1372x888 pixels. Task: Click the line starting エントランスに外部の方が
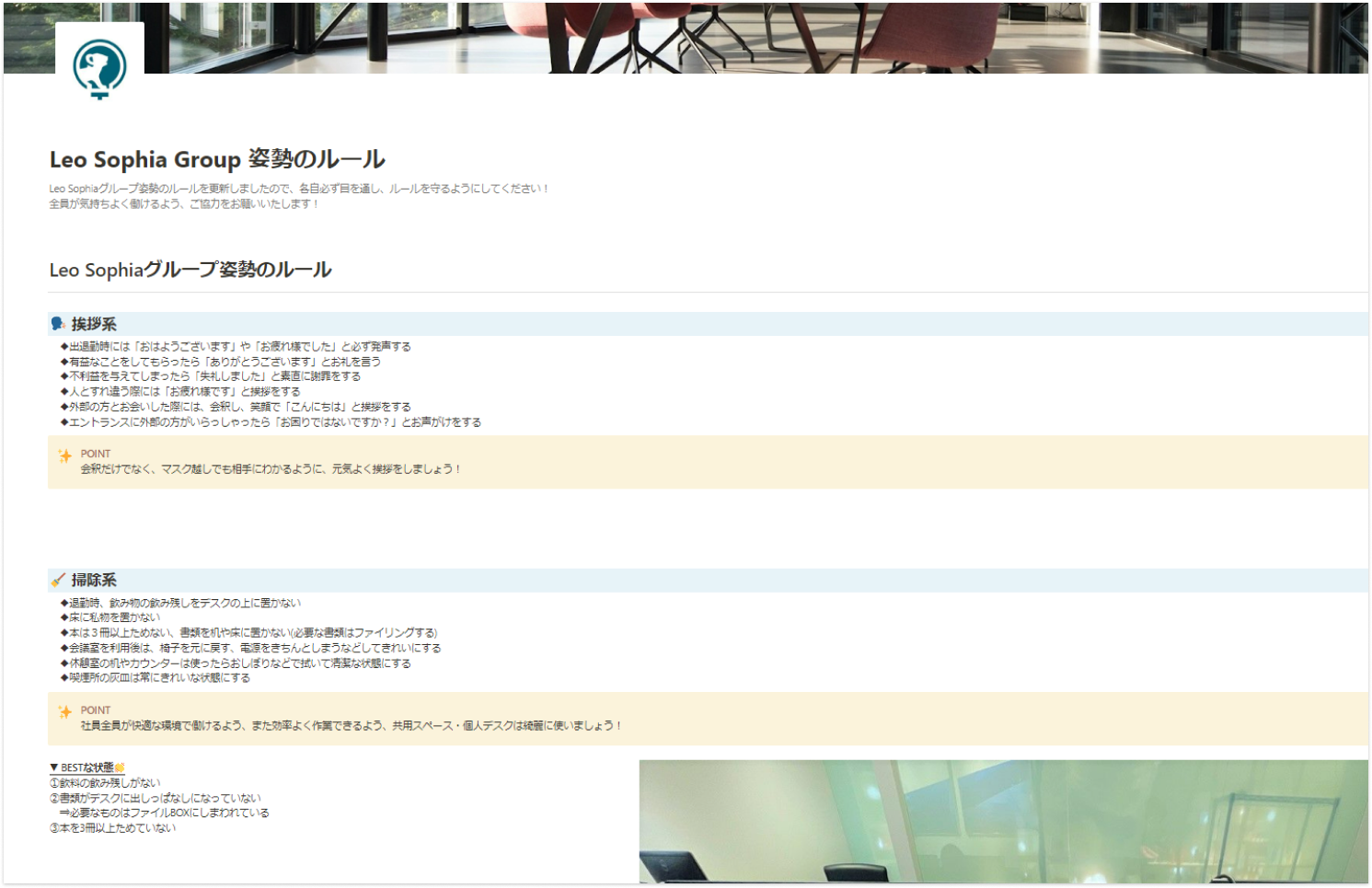point(271,422)
